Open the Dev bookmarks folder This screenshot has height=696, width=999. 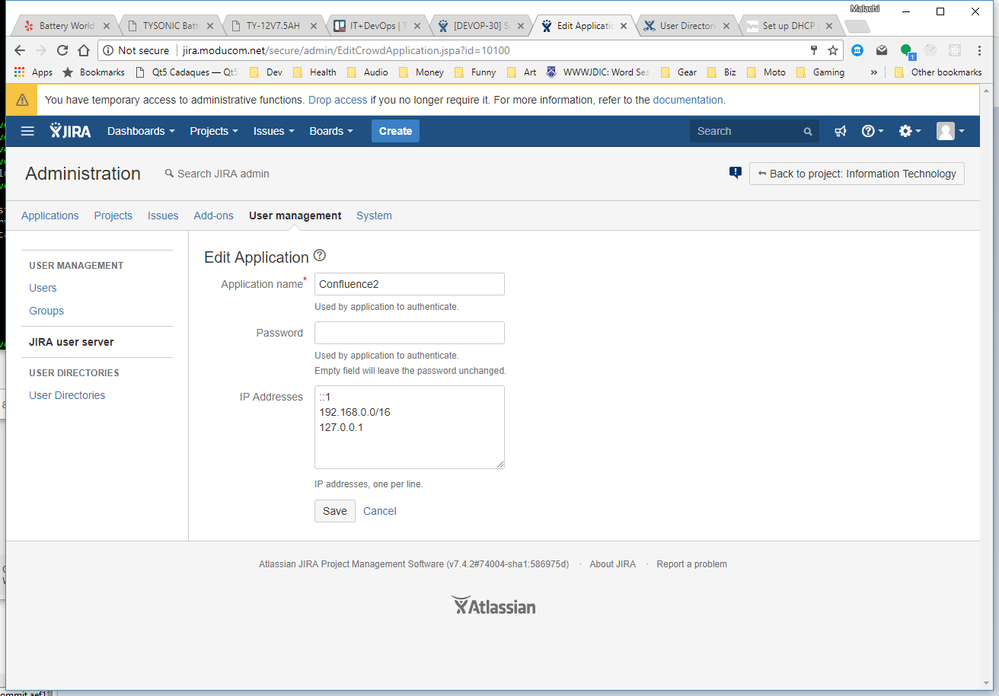point(266,72)
